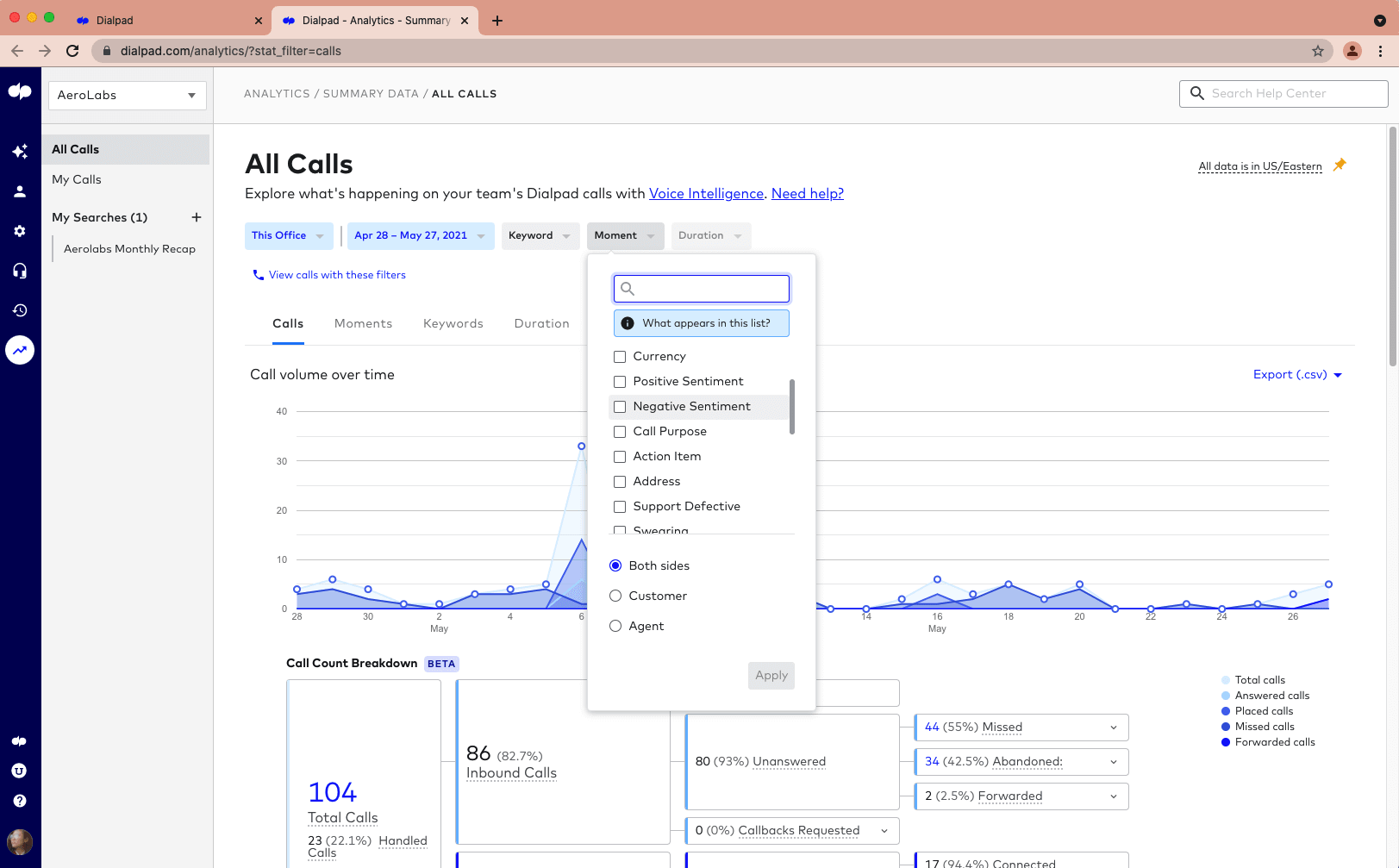Open the headset icon in the sidebar

20,271
